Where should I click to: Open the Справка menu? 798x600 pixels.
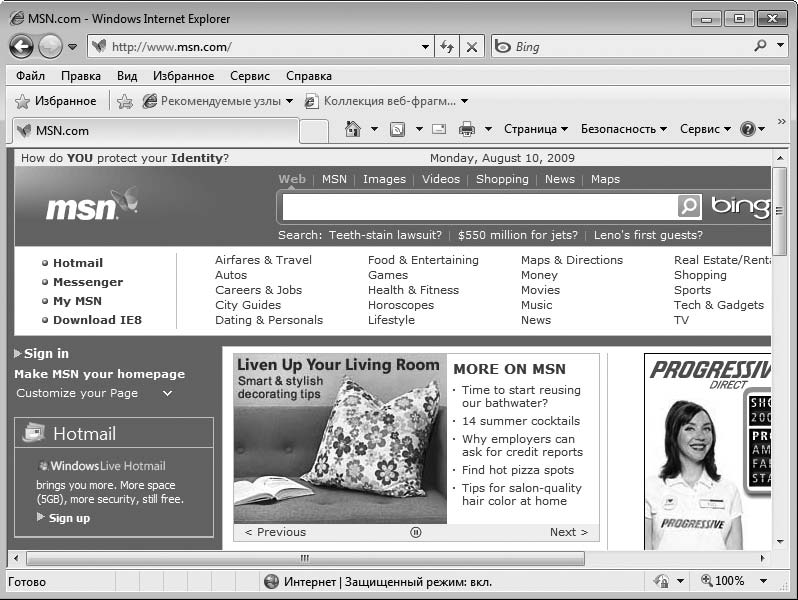[x=309, y=76]
